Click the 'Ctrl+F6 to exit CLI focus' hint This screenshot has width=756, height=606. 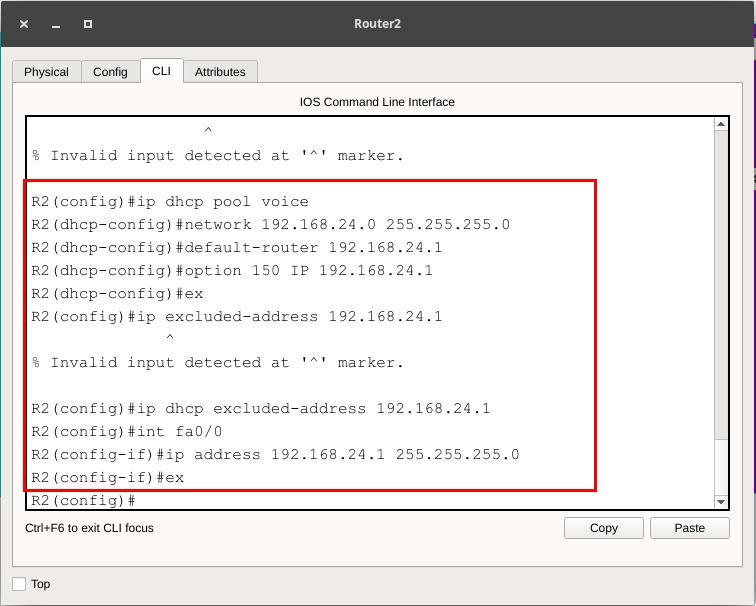(x=89, y=528)
